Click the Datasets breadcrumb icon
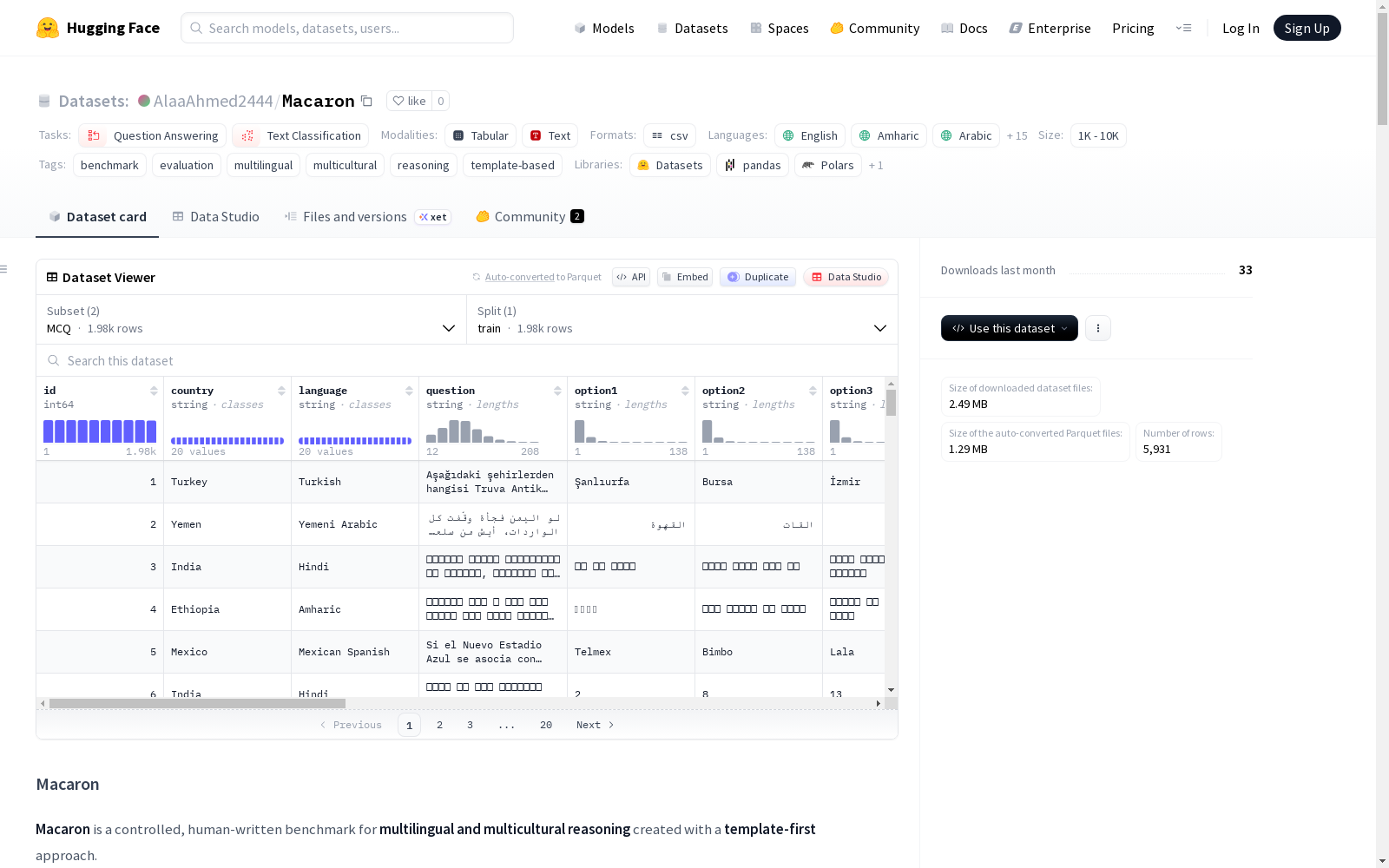Image resolution: width=1389 pixels, height=868 pixels. pyautogui.click(x=44, y=101)
